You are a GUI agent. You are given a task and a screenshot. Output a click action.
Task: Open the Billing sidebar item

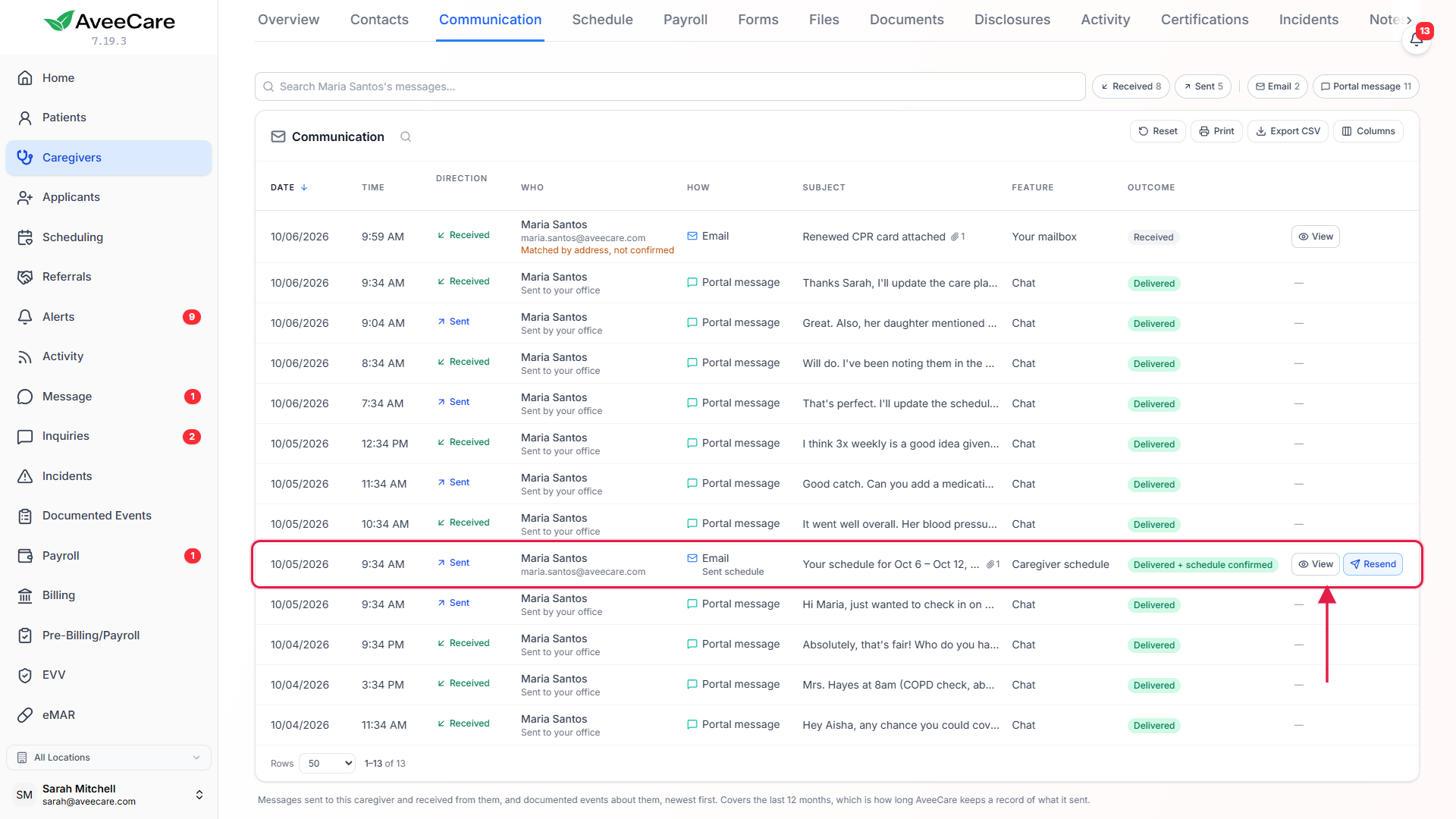[x=108, y=595]
